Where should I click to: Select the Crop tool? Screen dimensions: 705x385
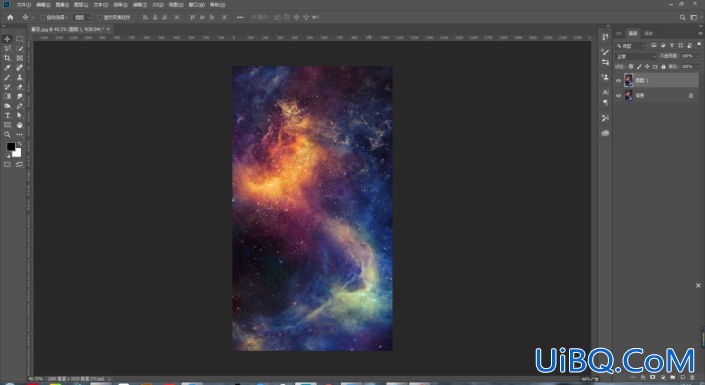pos(7,58)
